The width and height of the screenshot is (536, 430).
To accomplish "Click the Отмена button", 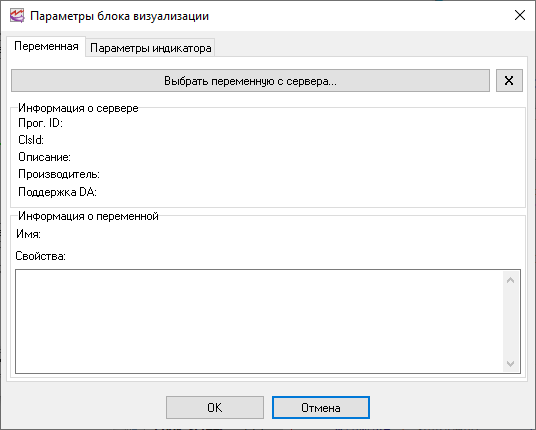I will click(321, 407).
